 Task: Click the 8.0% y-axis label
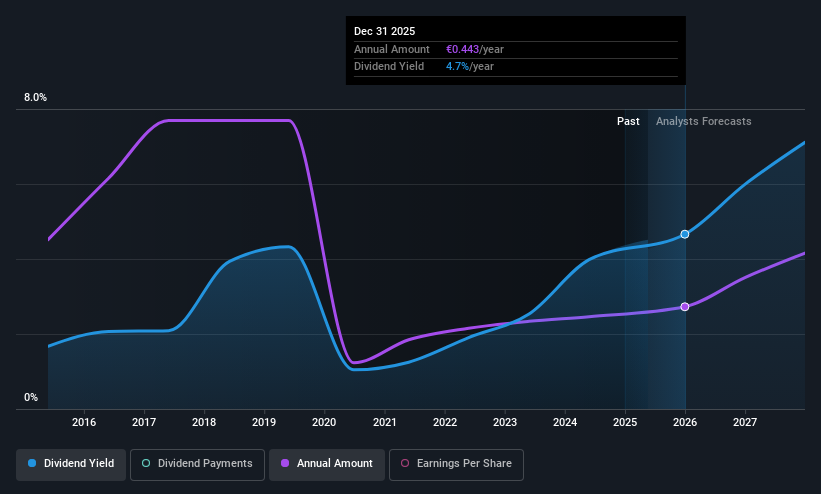click(35, 97)
